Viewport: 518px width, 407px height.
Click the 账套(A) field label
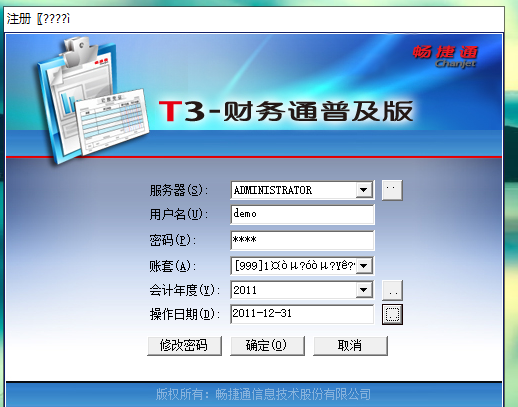[x=172, y=266]
